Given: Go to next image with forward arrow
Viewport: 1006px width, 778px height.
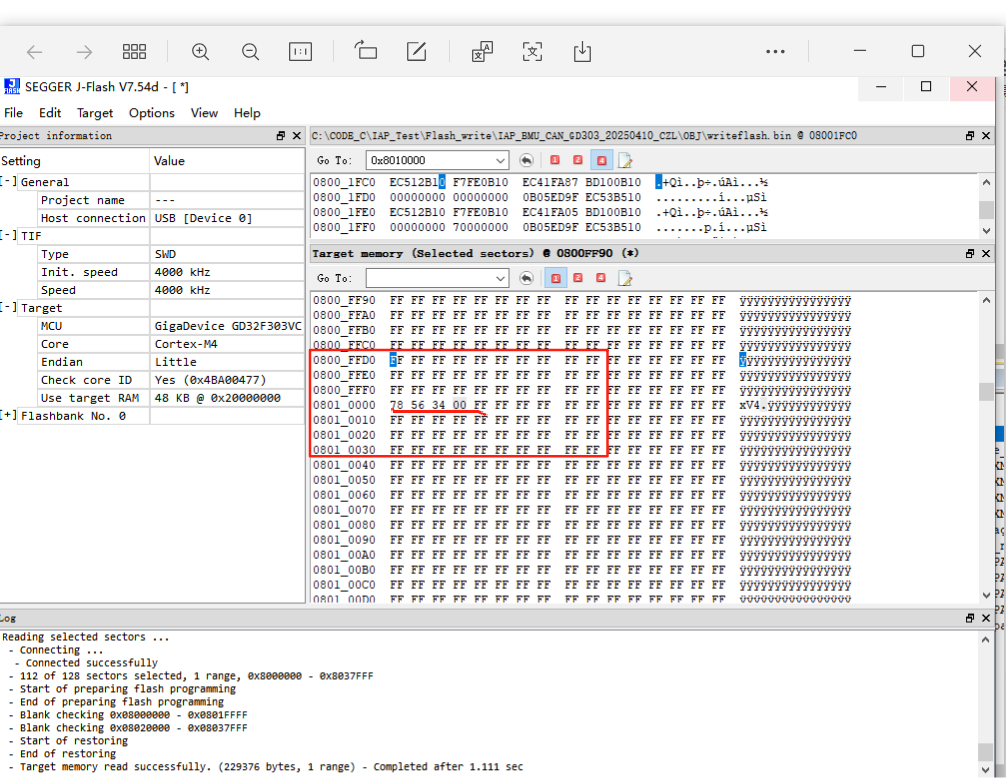Looking at the screenshot, I should tap(84, 51).
